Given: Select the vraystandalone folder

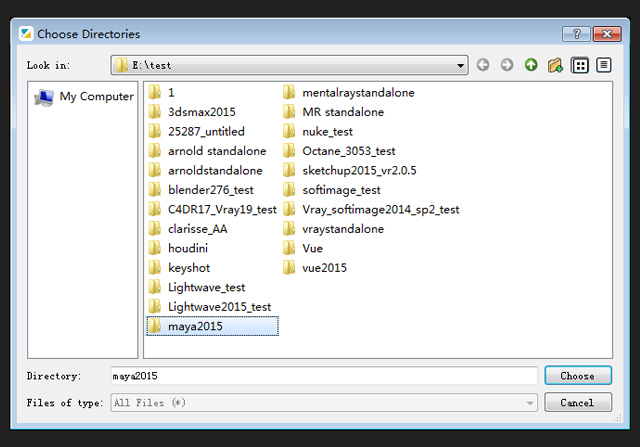Looking at the screenshot, I should coord(333,229).
